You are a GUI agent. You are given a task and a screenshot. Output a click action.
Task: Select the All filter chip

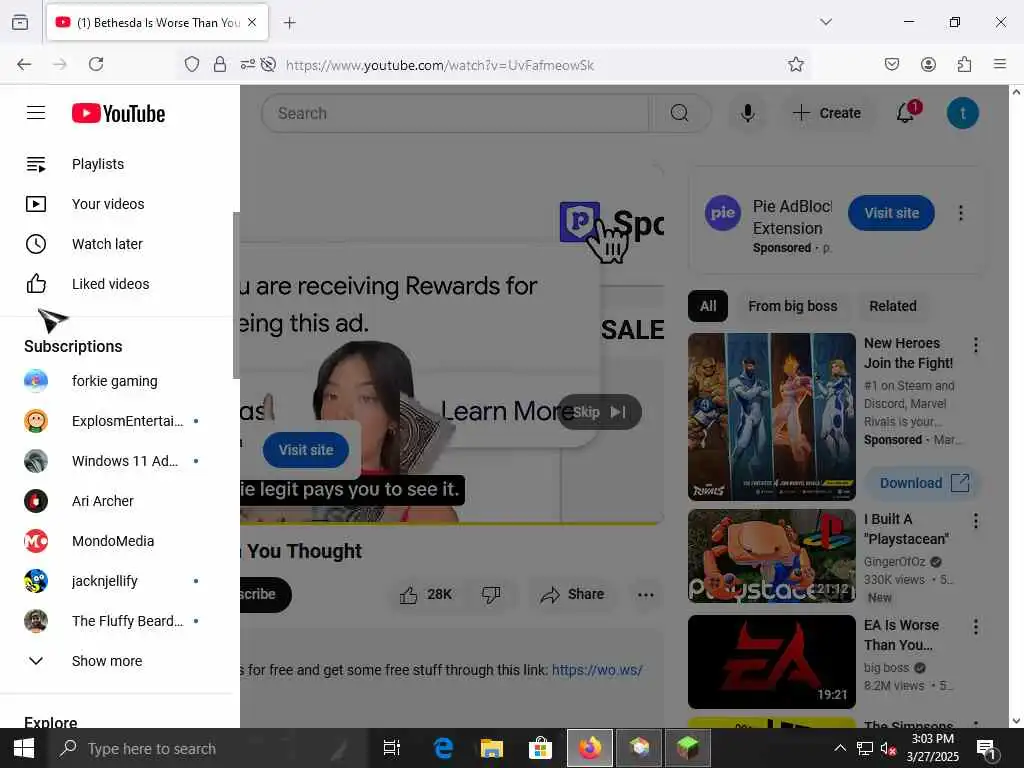pyautogui.click(x=708, y=306)
